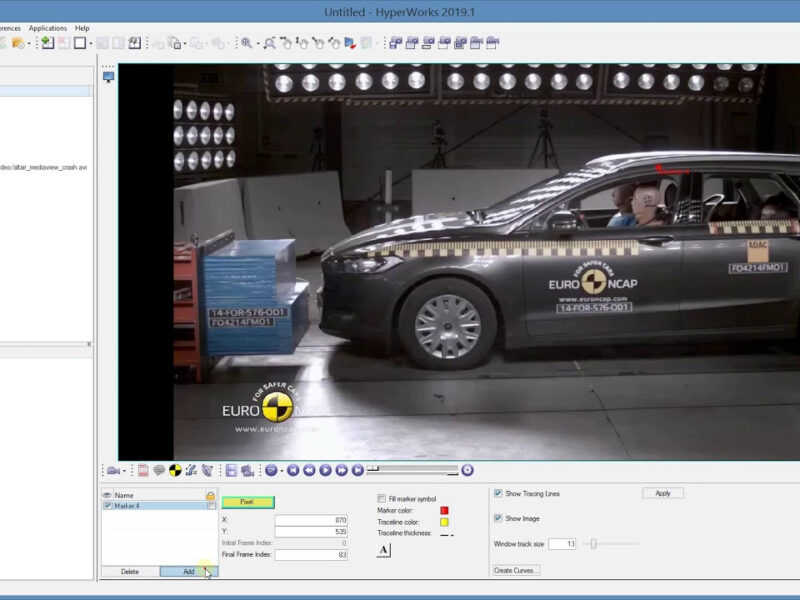Click the Delete marker button

(x=130, y=571)
